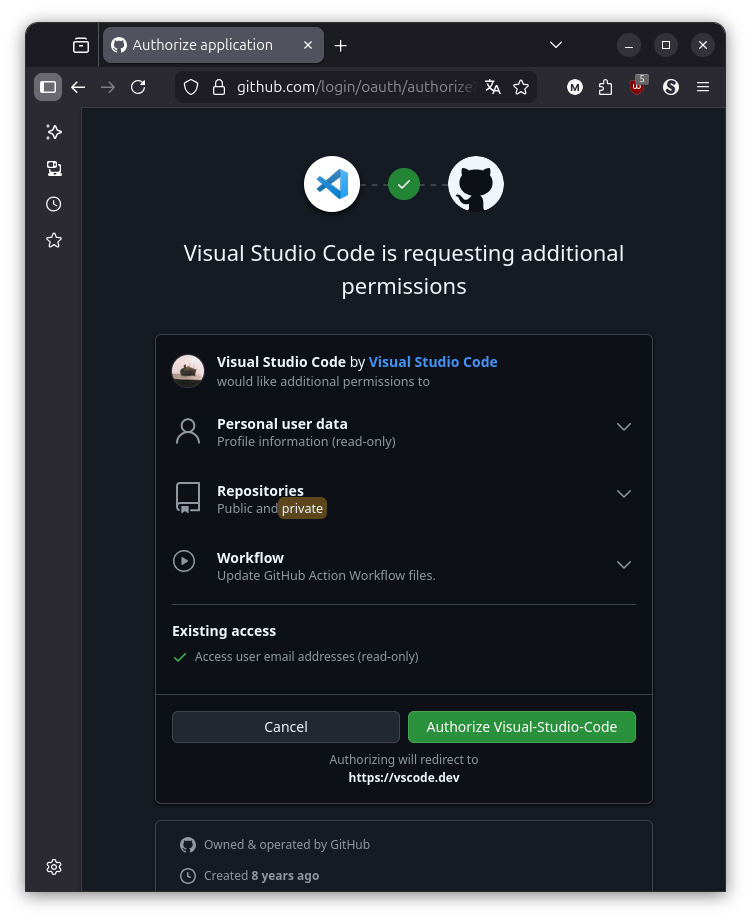Open synced tabs sidebar icon
This screenshot has width=751, height=920.
[54, 168]
